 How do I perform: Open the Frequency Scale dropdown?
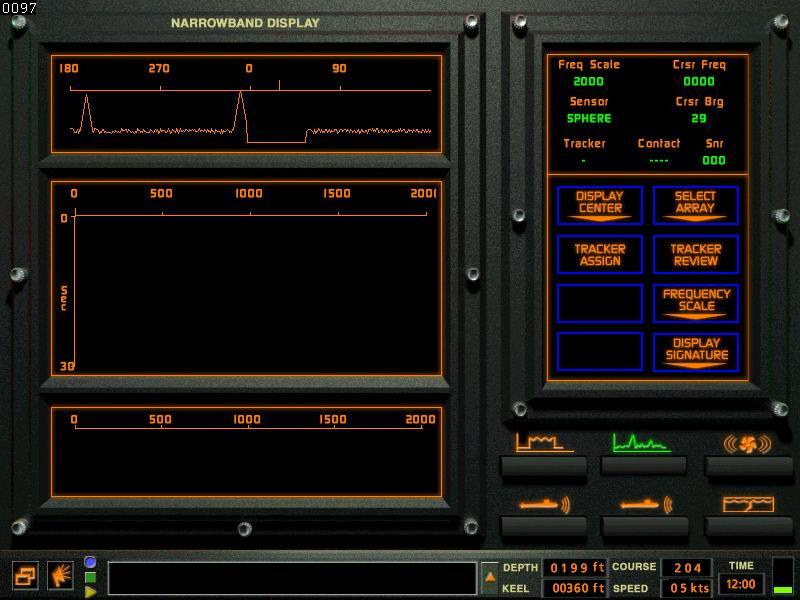[695, 304]
